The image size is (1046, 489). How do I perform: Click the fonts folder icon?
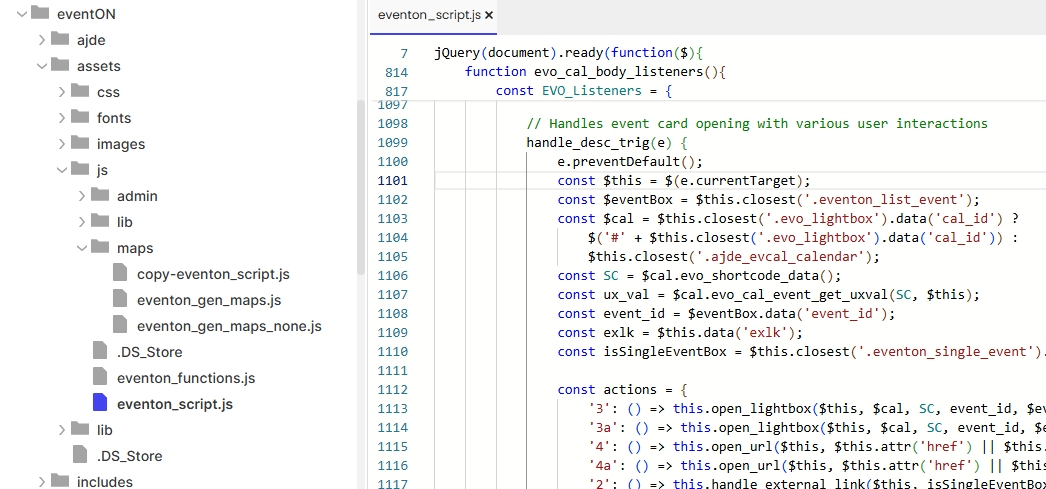[80, 118]
